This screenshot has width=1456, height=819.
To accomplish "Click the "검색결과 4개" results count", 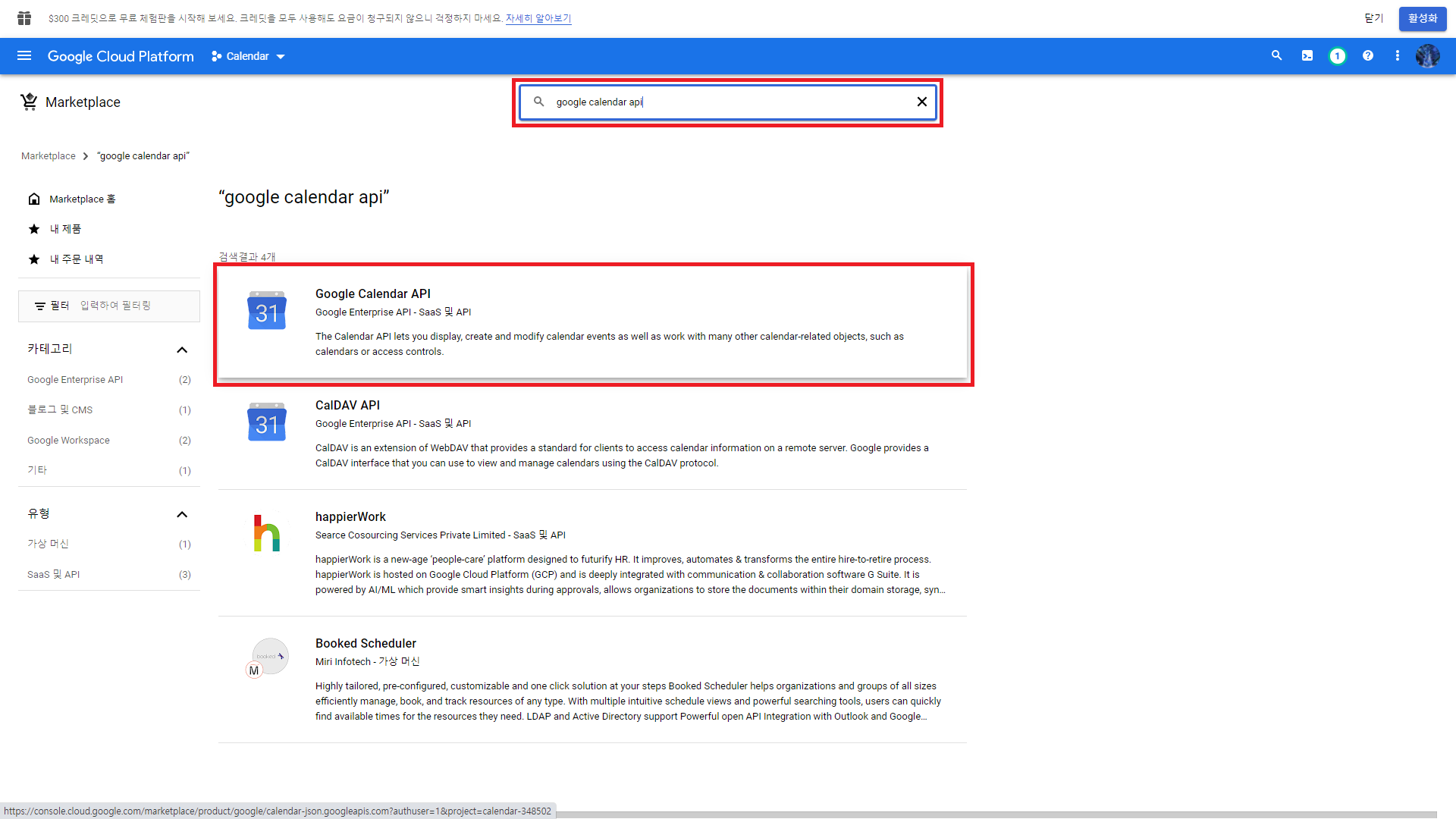I will tap(247, 257).
